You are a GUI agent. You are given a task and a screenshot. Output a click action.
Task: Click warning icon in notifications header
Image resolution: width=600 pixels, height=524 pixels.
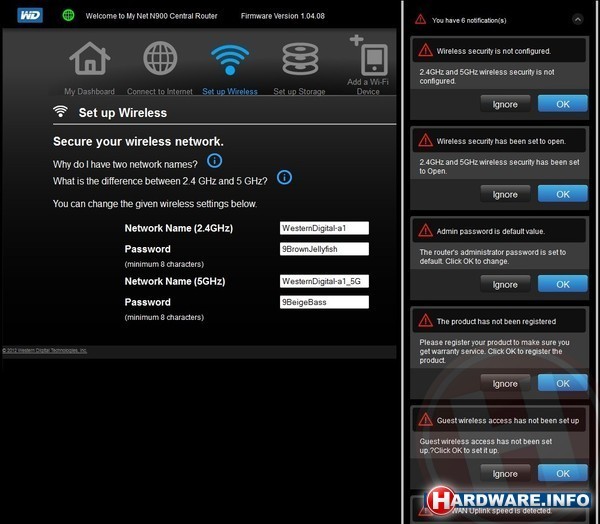421,19
